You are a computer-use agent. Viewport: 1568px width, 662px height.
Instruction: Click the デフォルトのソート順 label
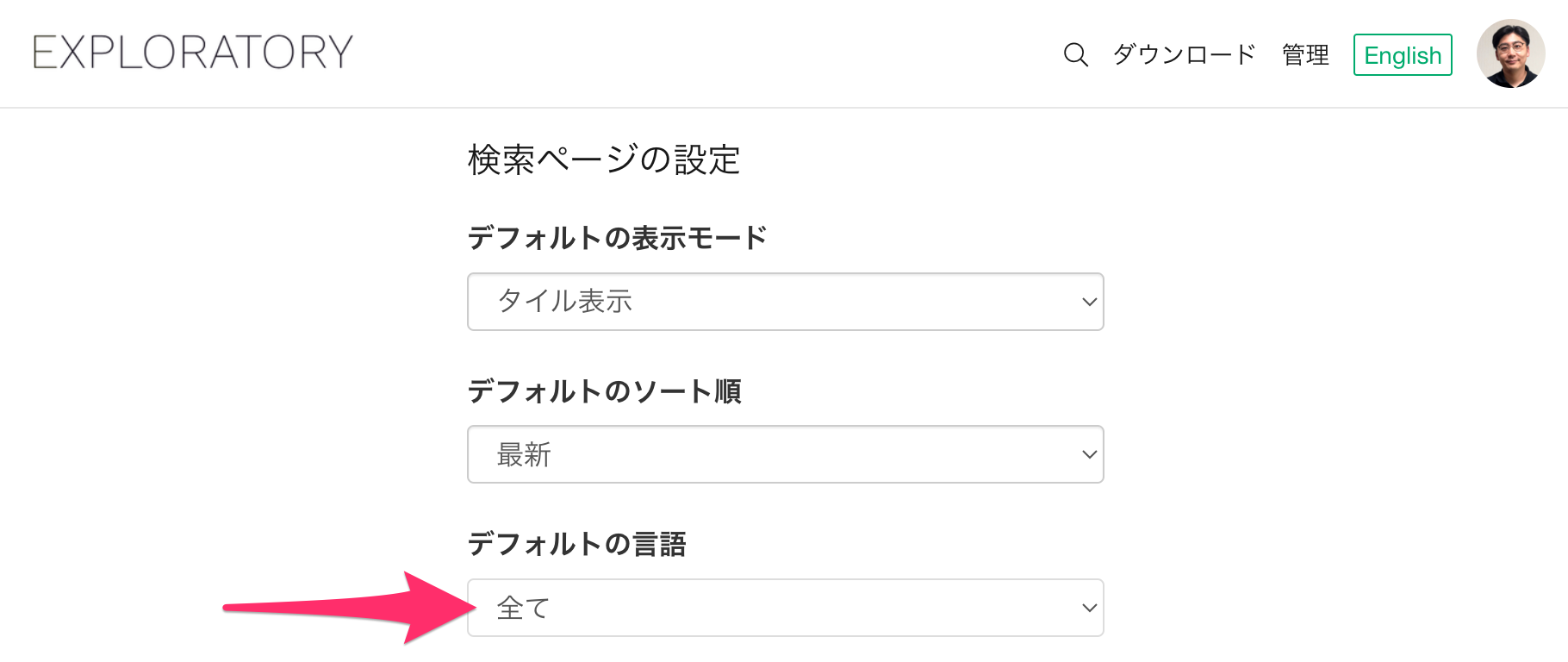(x=604, y=391)
